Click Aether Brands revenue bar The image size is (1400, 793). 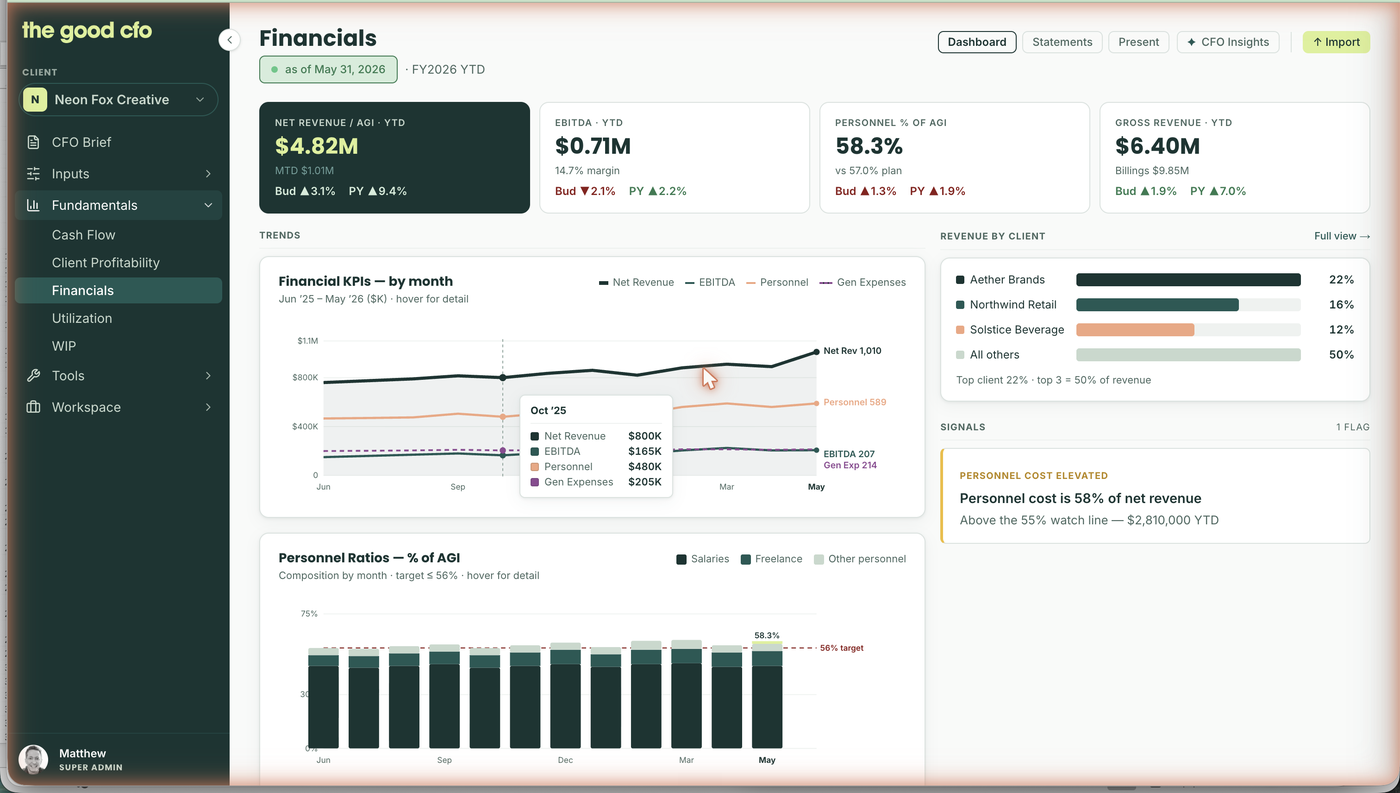tap(1188, 280)
